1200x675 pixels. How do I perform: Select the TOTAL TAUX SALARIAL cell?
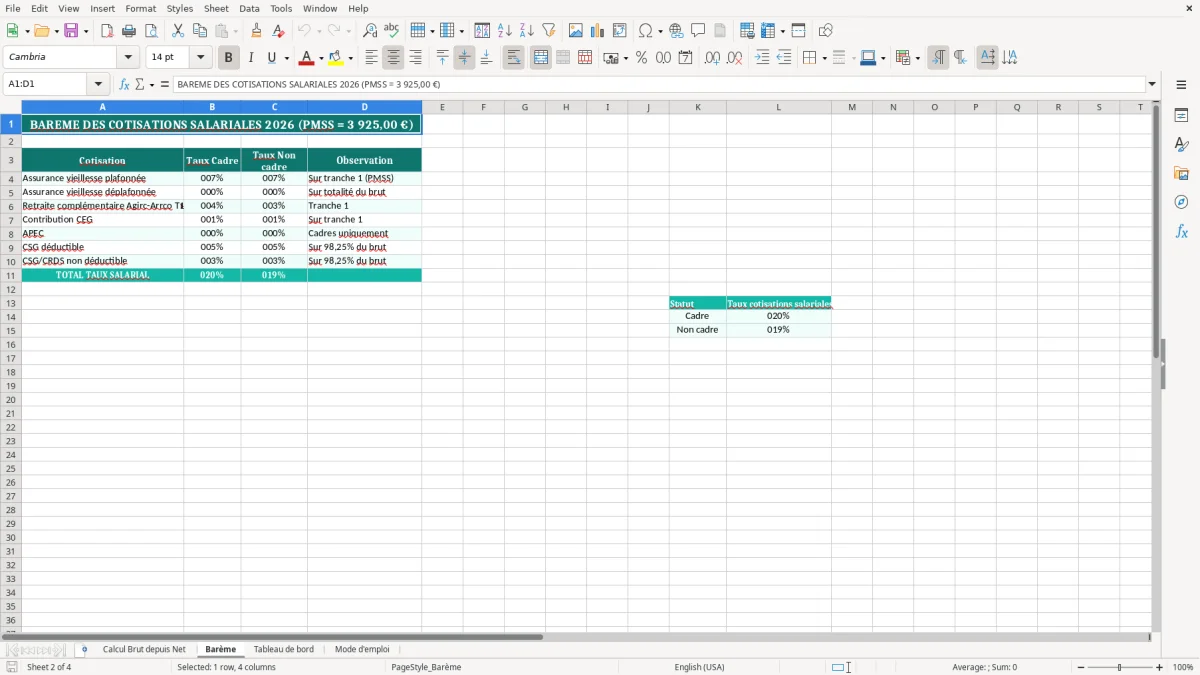click(102, 275)
